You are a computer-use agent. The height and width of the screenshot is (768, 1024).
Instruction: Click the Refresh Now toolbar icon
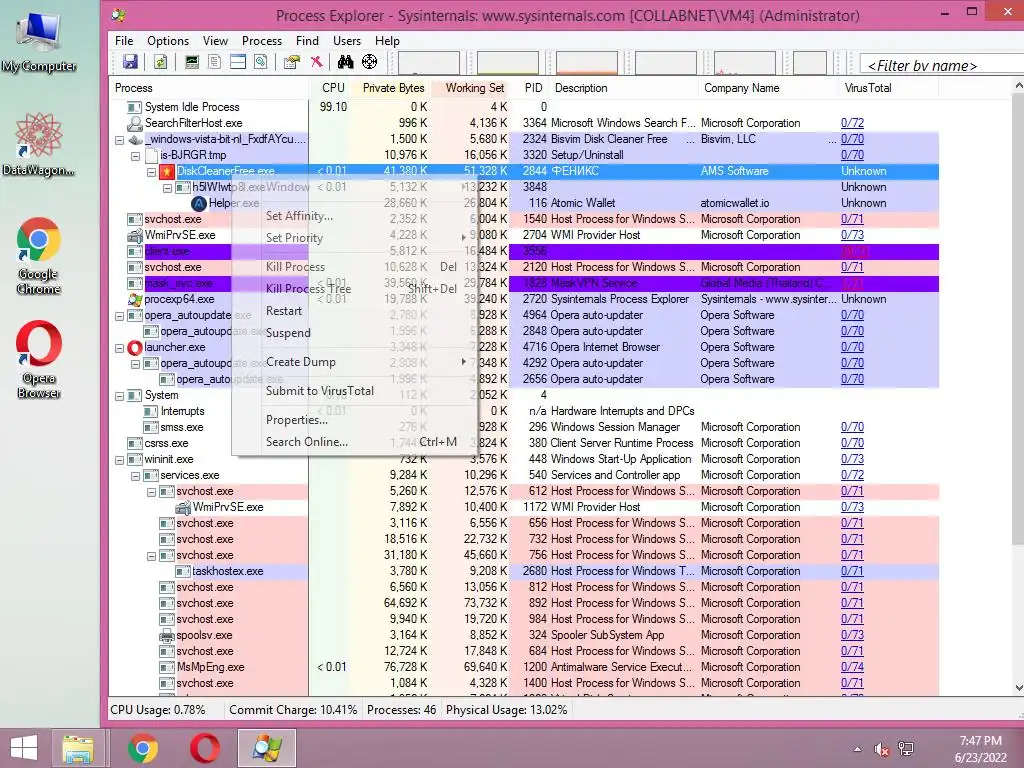(160, 62)
